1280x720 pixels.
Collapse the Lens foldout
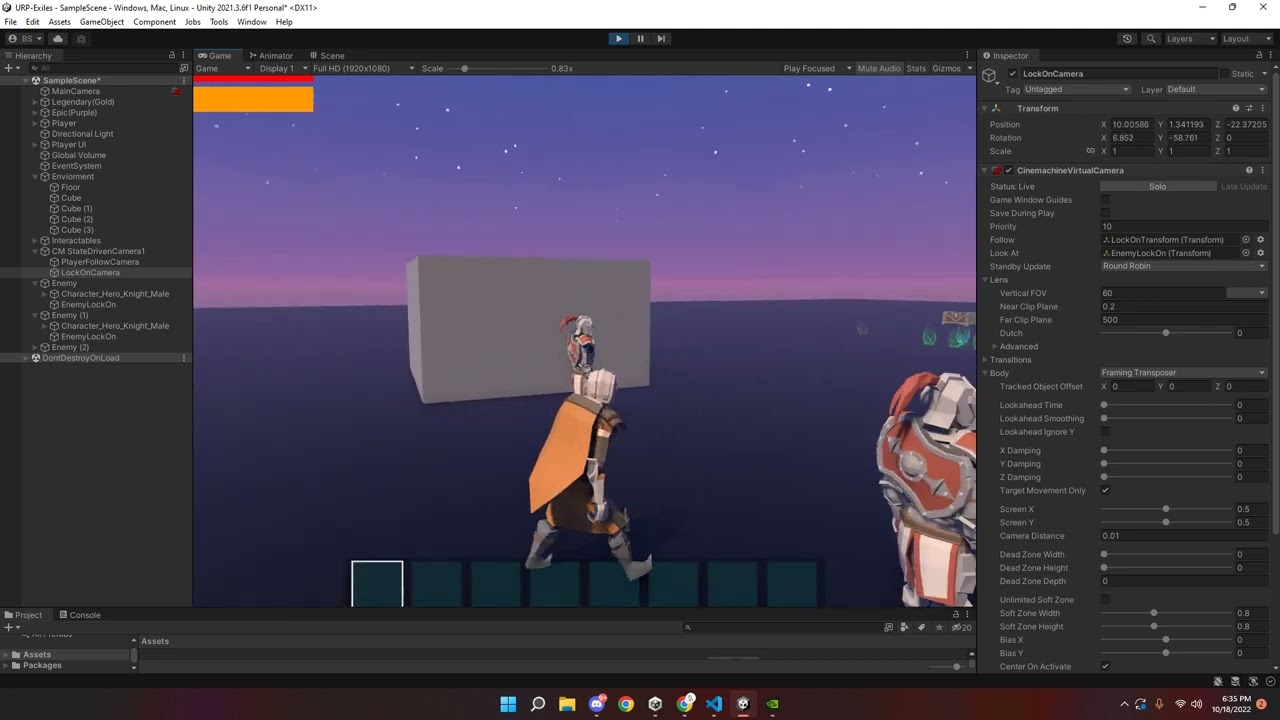[x=985, y=280]
